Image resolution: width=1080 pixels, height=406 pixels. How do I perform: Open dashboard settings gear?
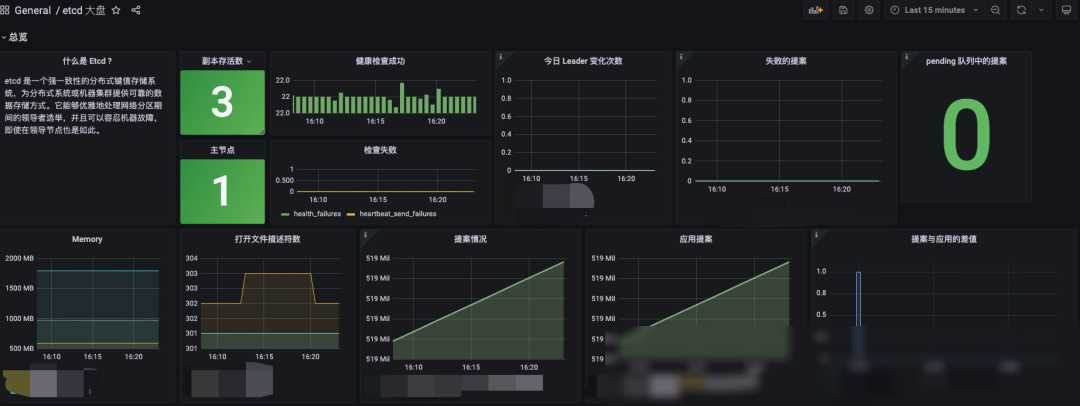pos(869,10)
